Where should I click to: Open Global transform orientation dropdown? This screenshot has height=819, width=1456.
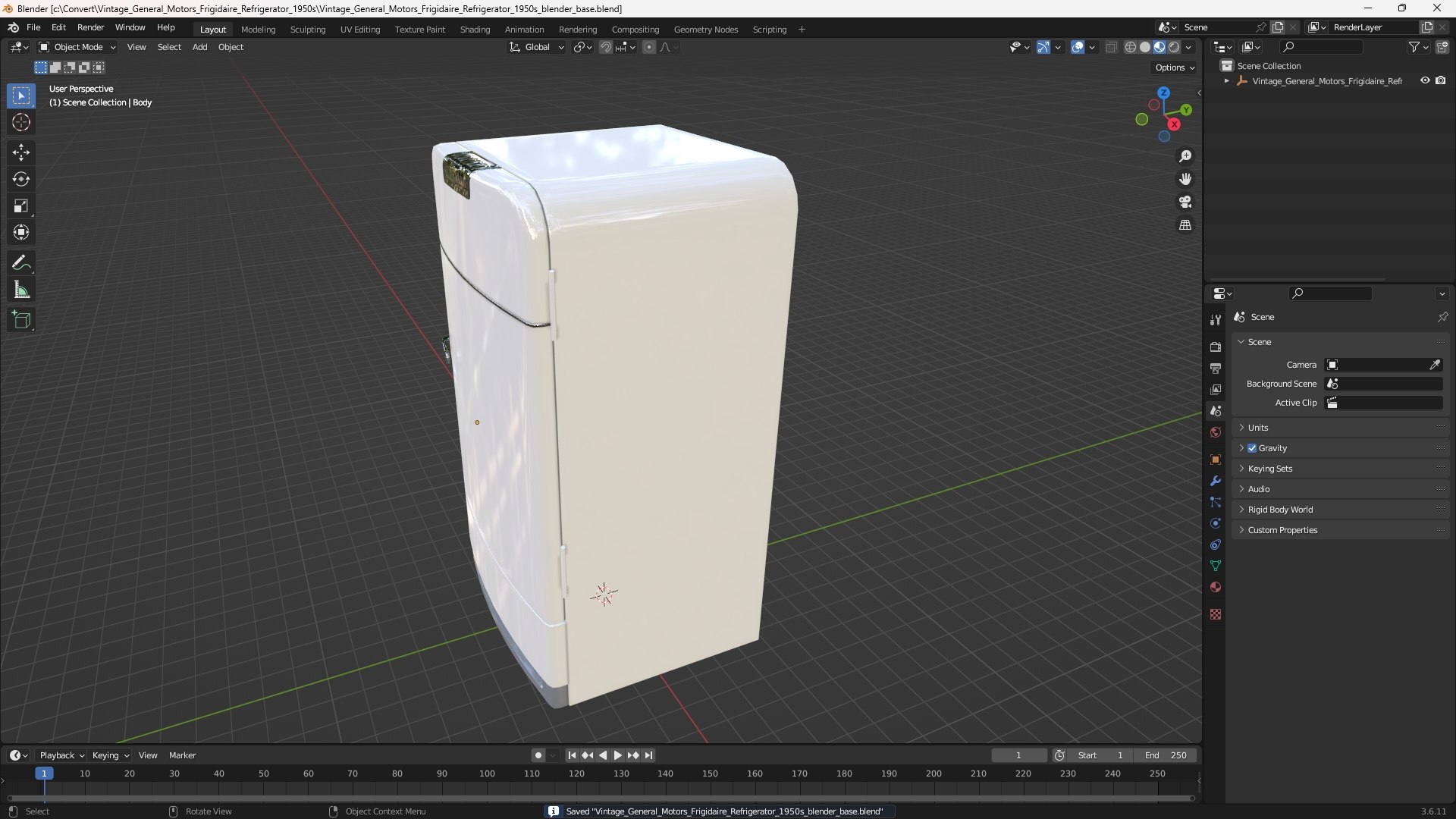point(537,47)
